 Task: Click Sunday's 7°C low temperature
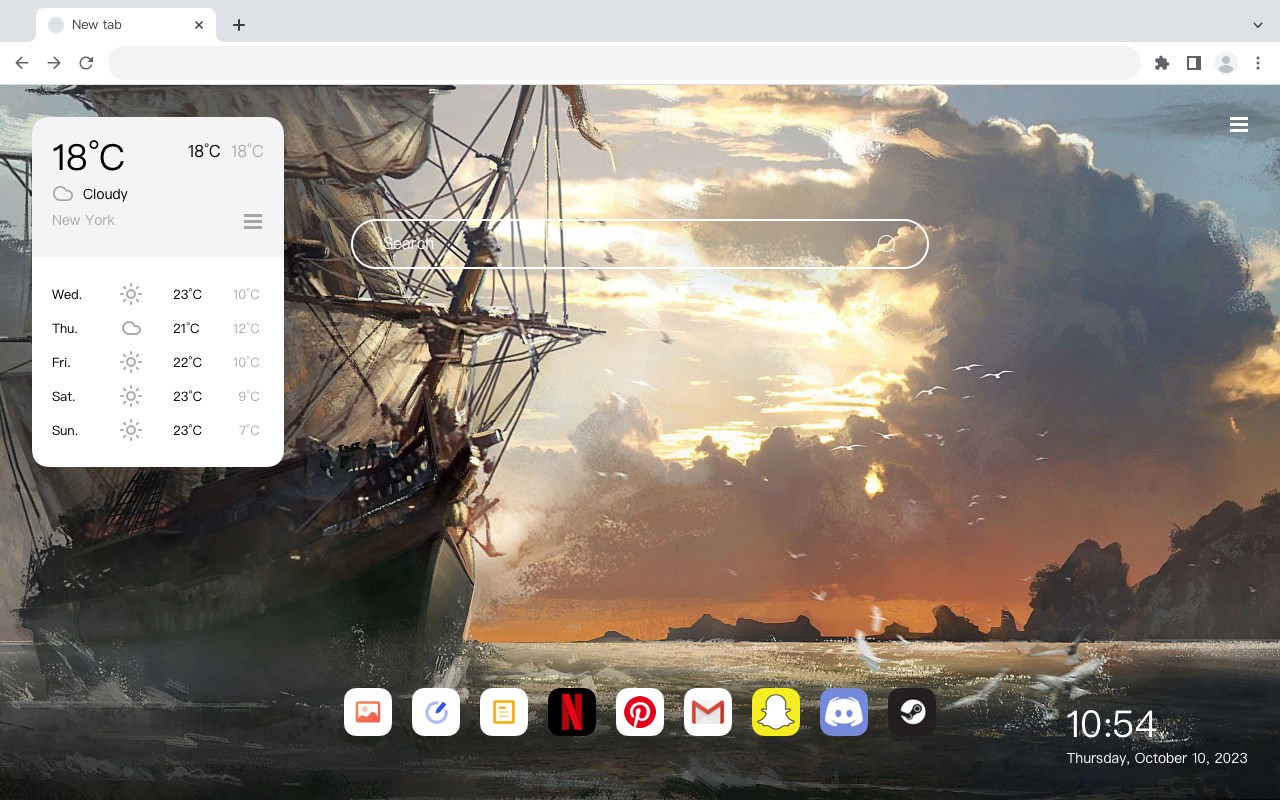[x=249, y=430]
